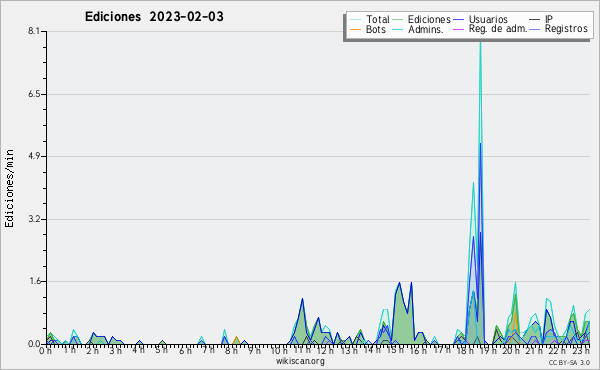Select the 'Registros' legend entry
Image resolution: width=600 pixels, height=370 pixels.
(x=566, y=29)
